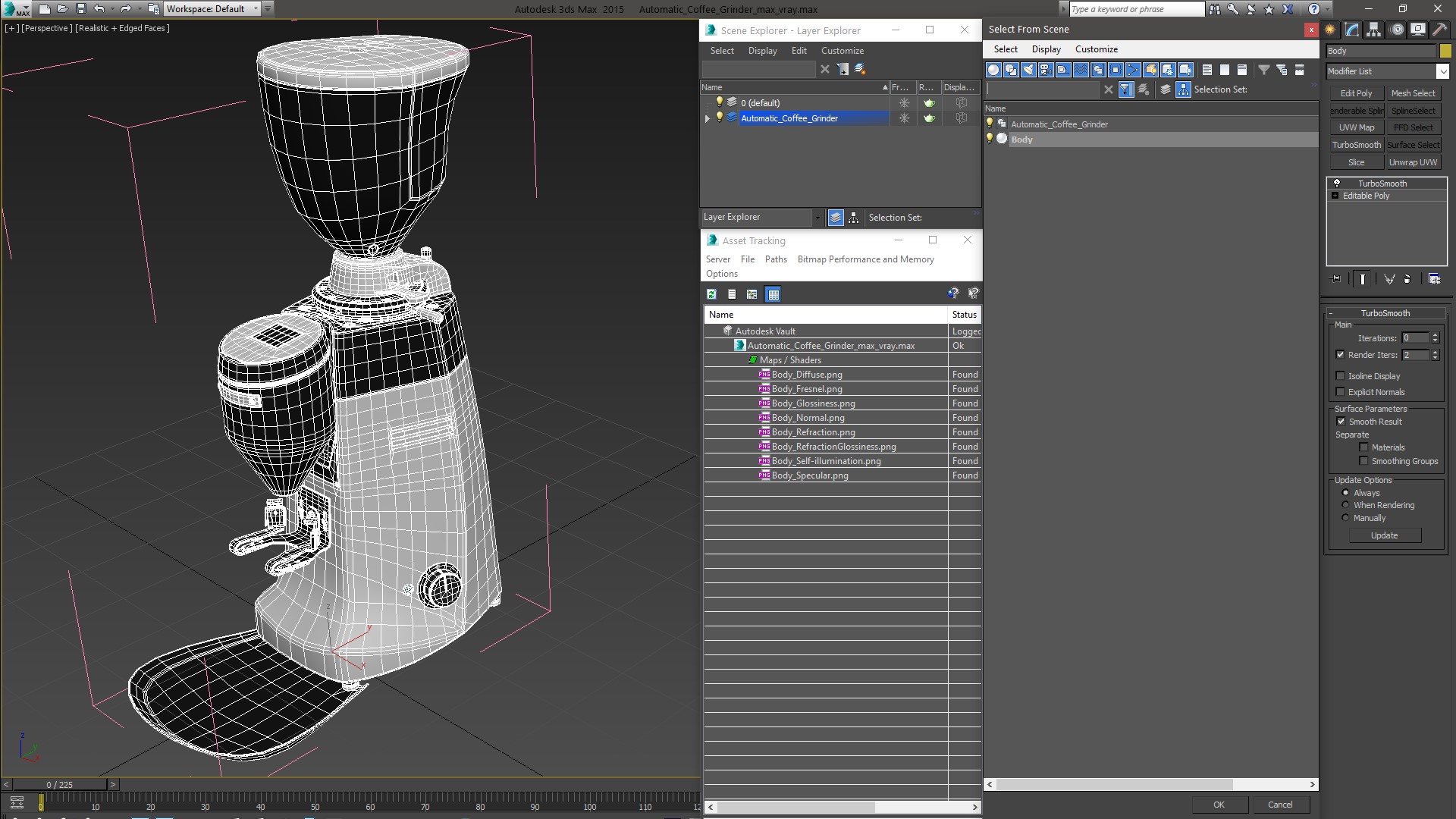Open the help dropdown arrow in title bar
This screenshot has width=1456, height=819.
coord(1328,9)
